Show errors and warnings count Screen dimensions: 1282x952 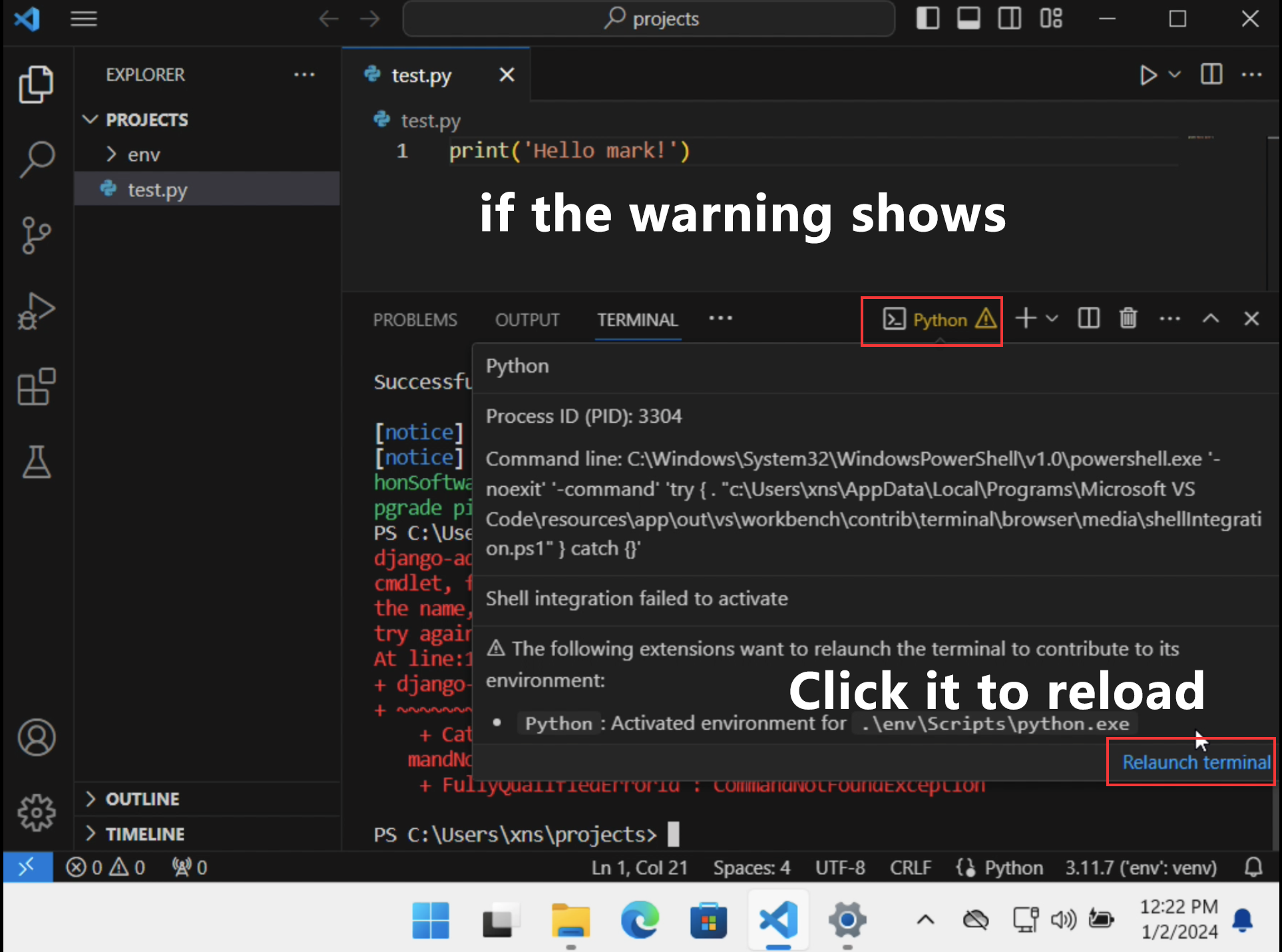coord(106,867)
